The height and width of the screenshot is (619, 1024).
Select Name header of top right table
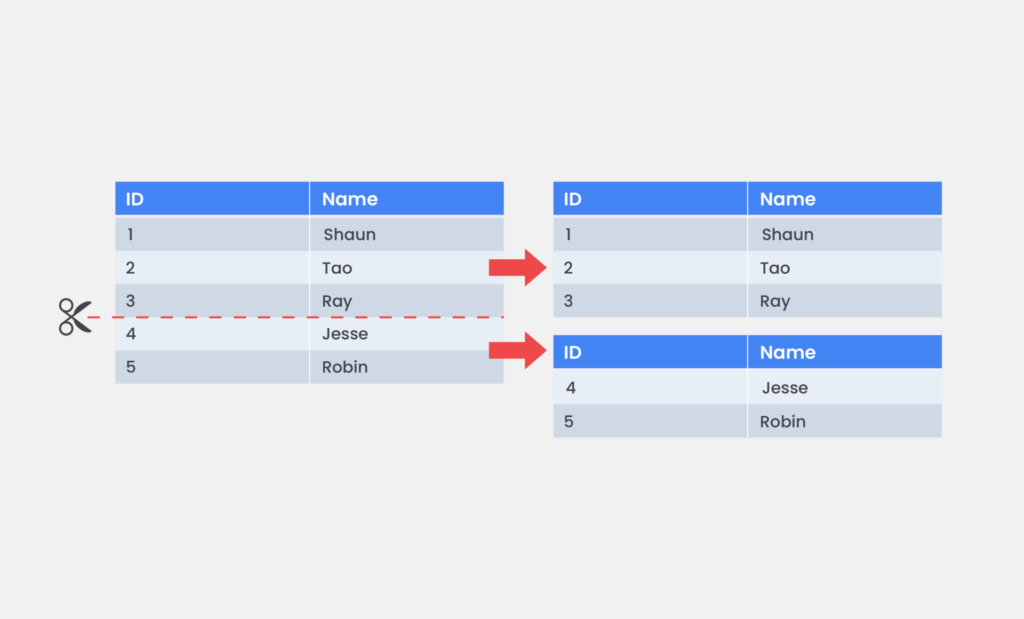coord(845,198)
